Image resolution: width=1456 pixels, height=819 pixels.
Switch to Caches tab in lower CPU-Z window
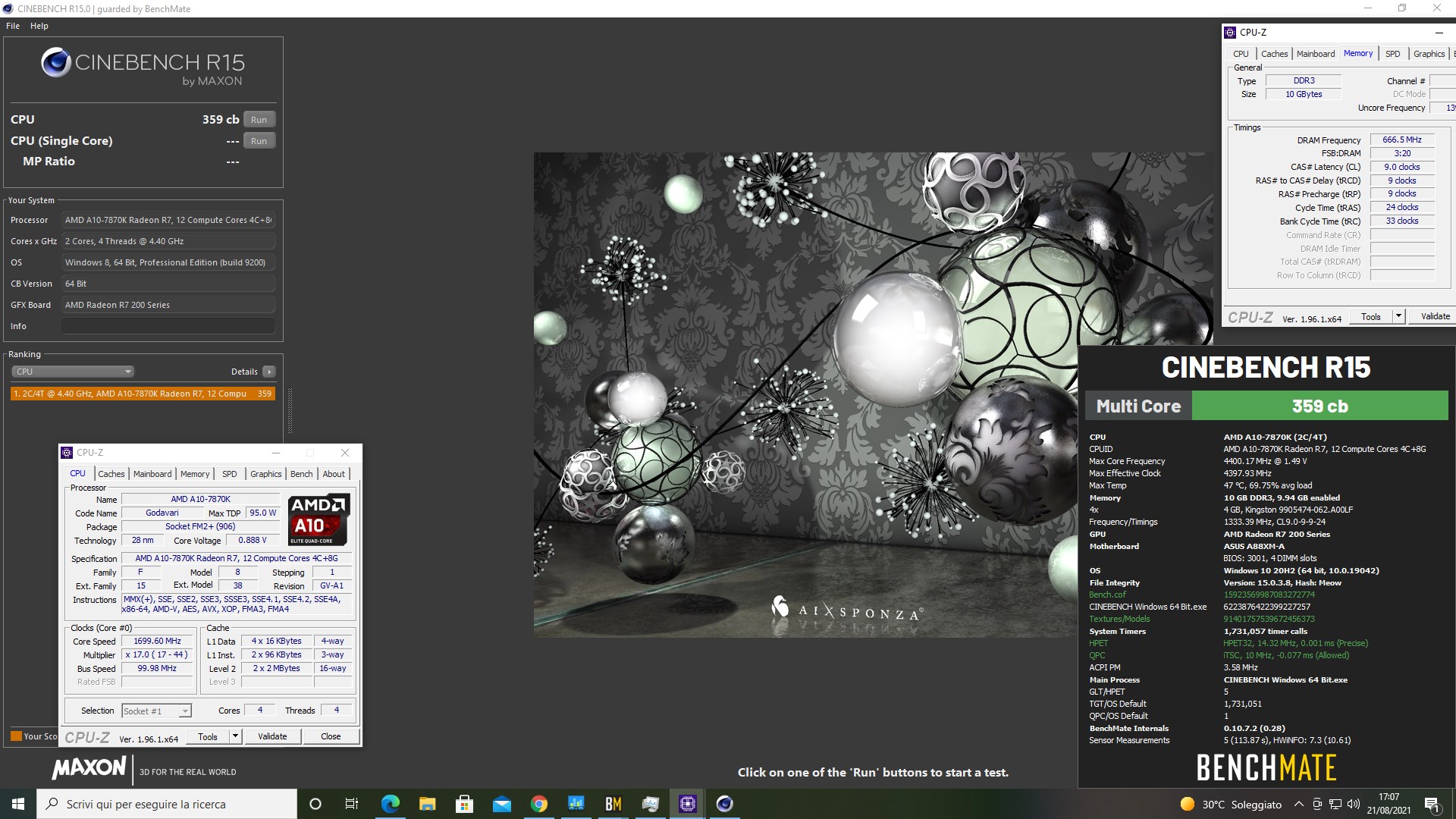(111, 474)
